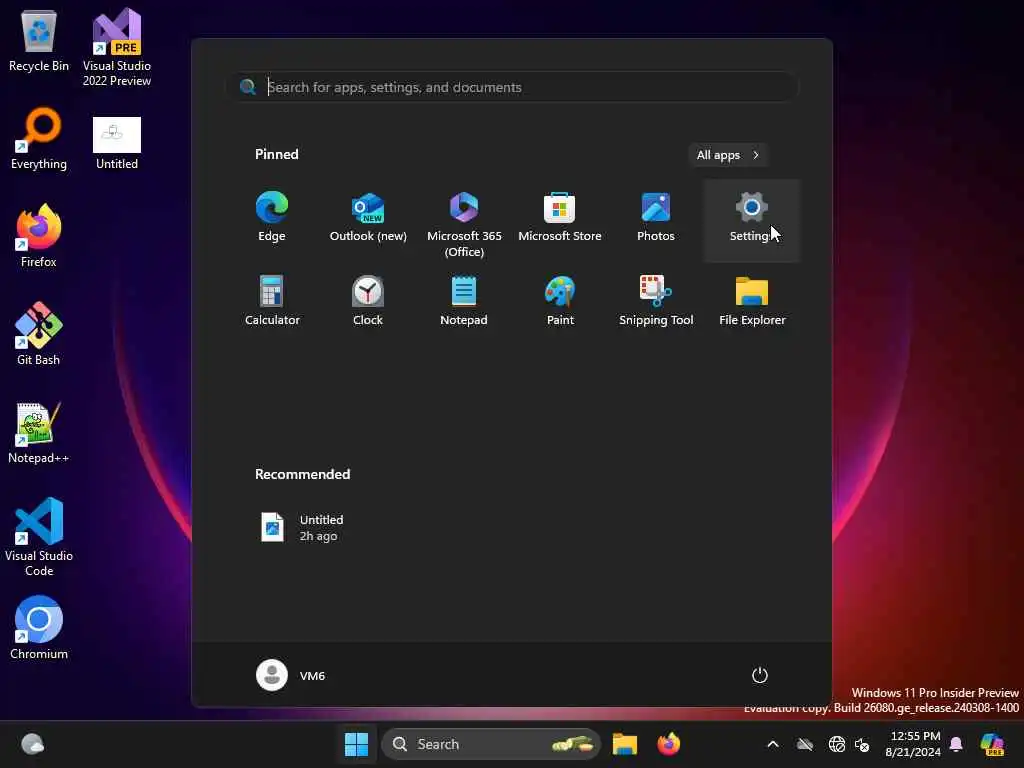Open the Calculator app
Image resolution: width=1024 pixels, height=768 pixels.
[272, 300]
